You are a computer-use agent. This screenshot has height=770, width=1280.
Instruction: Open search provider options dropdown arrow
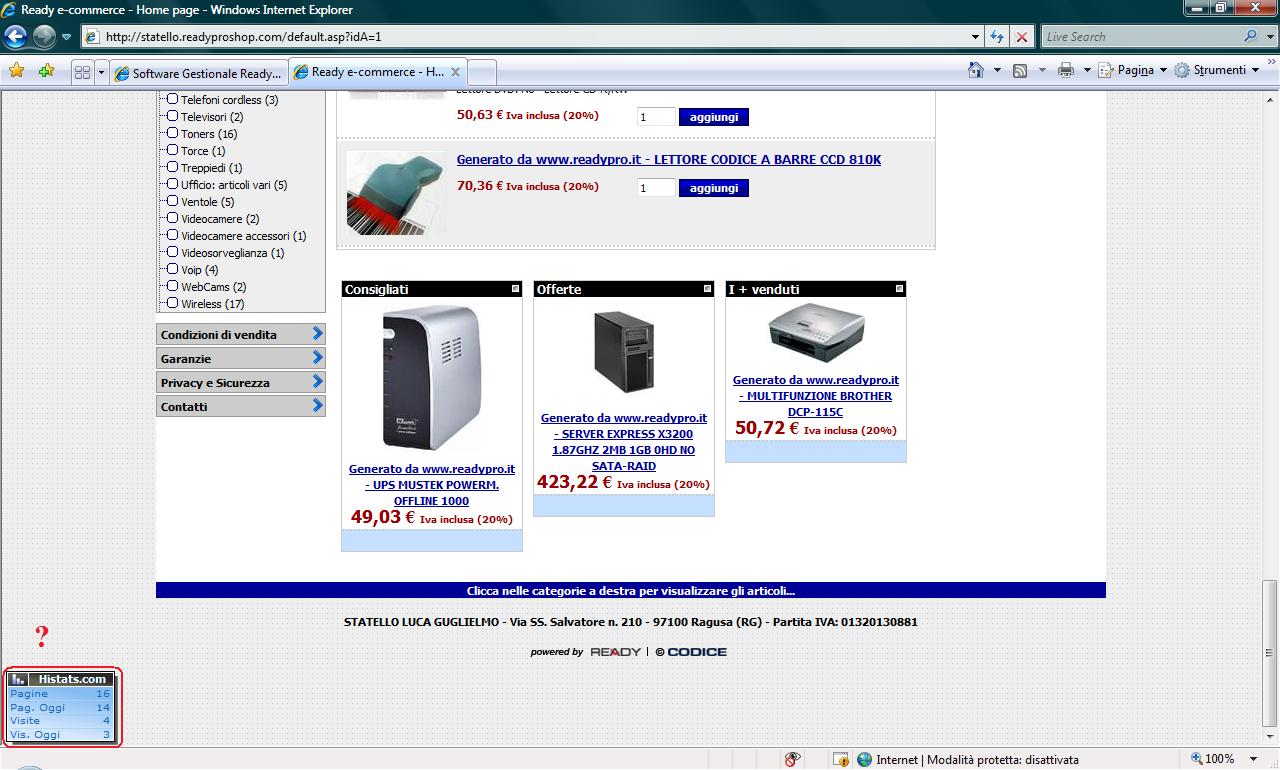point(1269,37)
